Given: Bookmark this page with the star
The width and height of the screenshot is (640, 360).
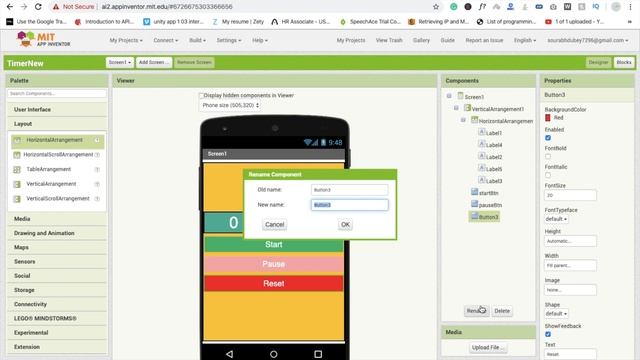Looking at the screenshot, I should pos(436,7).
